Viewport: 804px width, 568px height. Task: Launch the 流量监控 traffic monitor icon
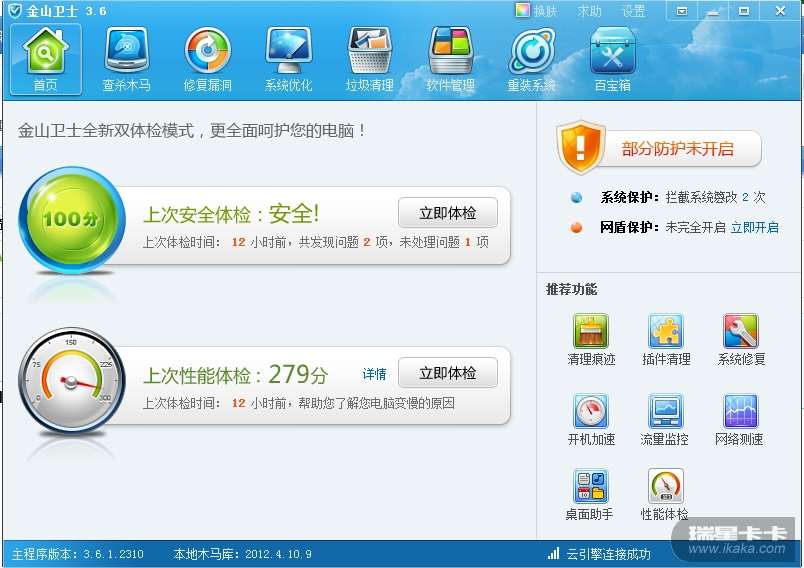coord(666,411)
